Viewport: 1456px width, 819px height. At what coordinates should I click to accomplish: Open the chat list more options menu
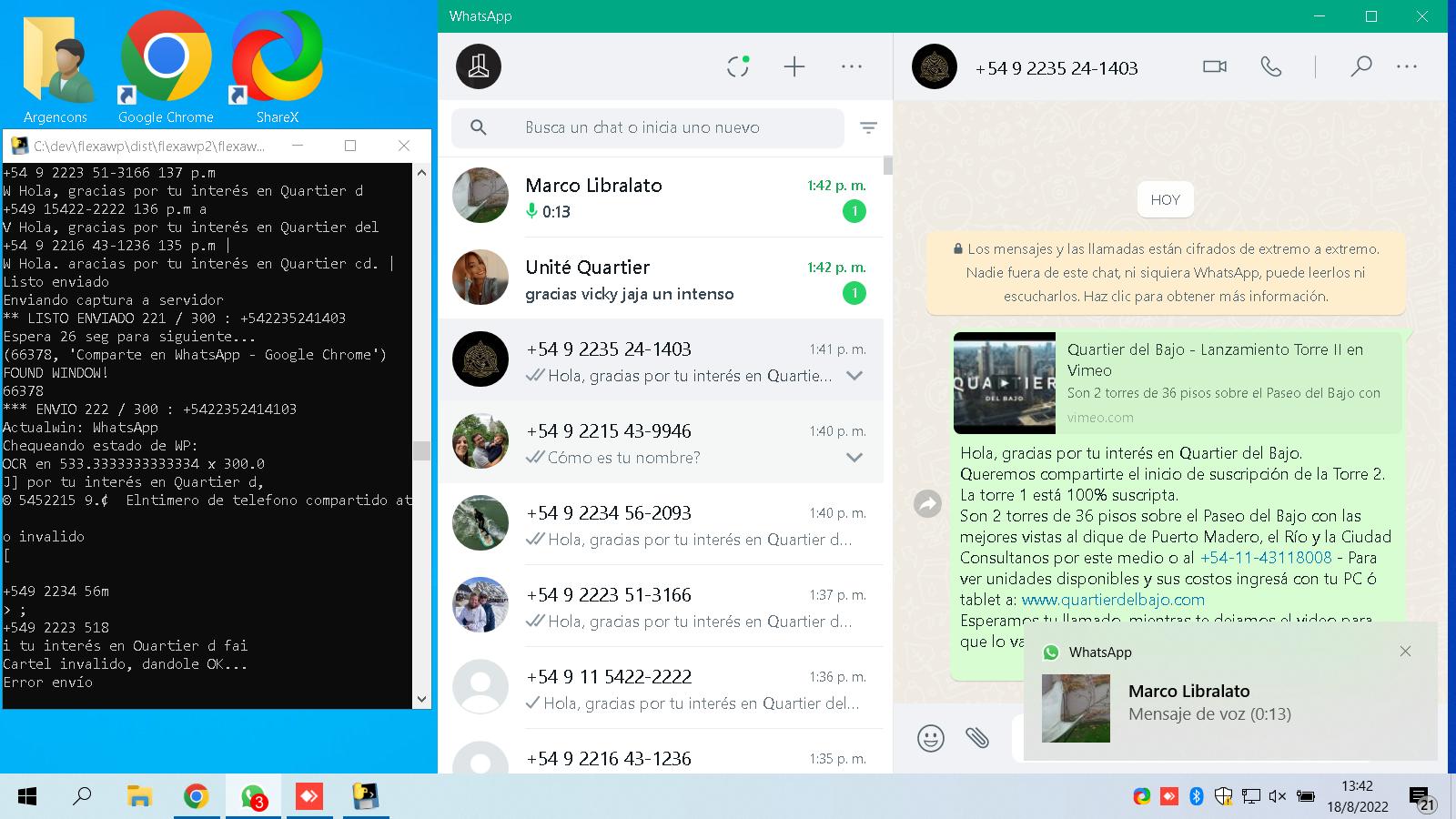pyautogui.click(x=852, y=66)
